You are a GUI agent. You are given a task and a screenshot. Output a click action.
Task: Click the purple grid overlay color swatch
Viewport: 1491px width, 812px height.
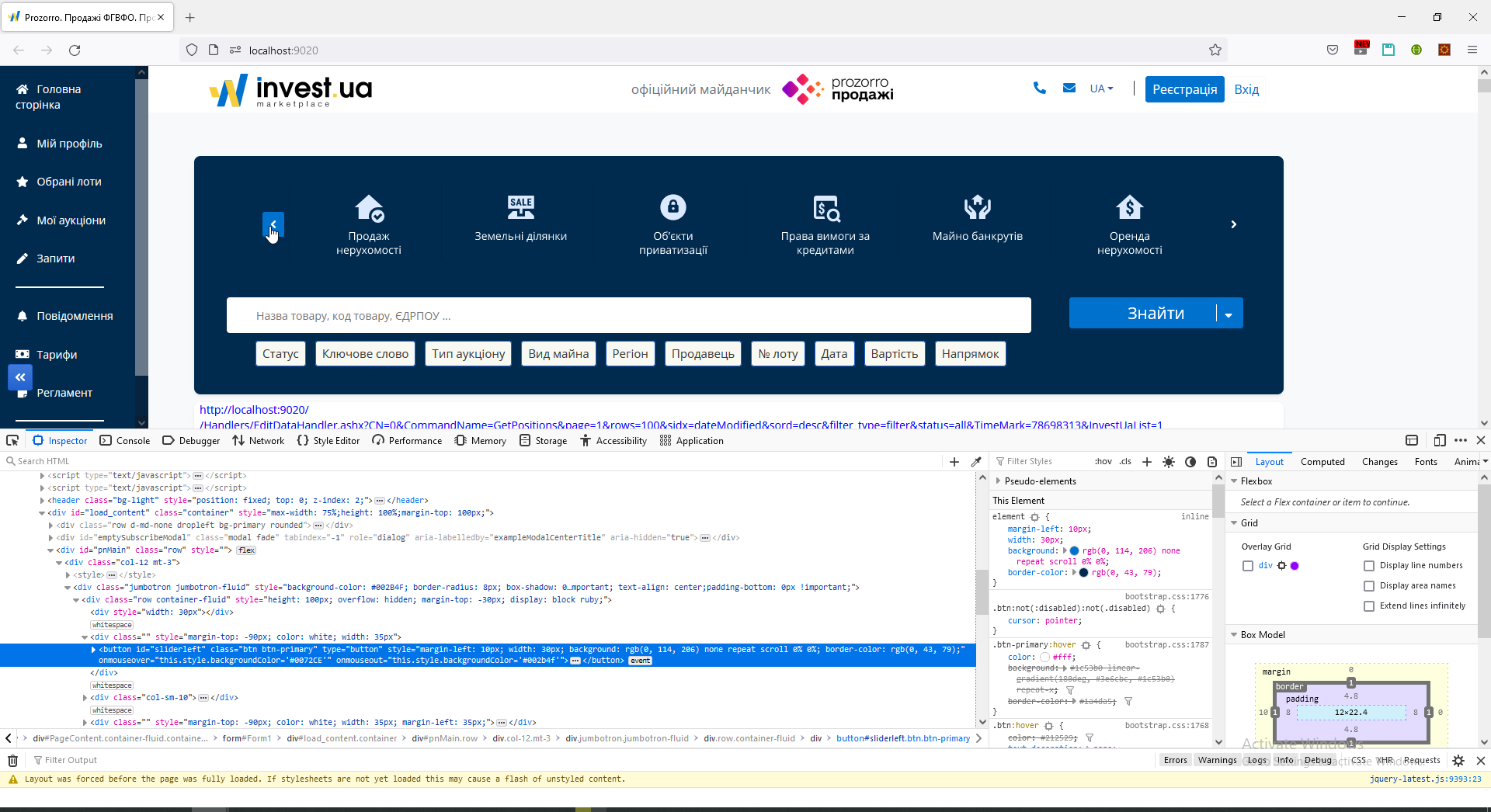[1295, 566]
